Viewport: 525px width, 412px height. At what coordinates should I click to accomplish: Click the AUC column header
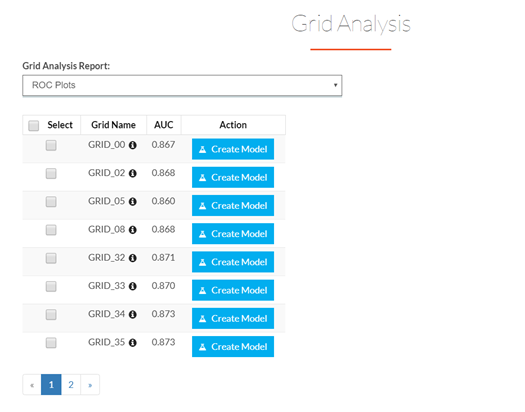[164, 125]
